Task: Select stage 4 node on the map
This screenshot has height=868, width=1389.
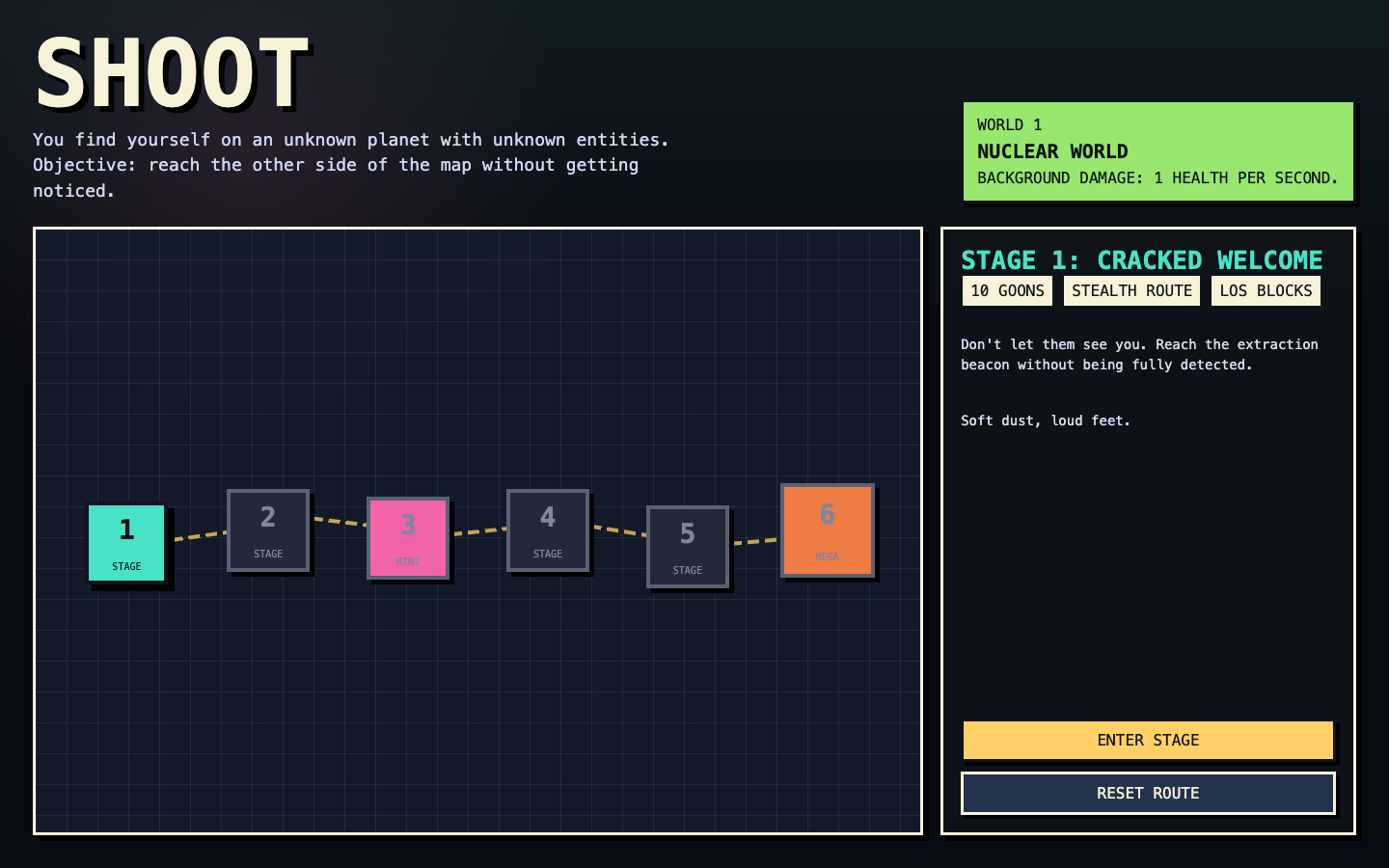Action: coord(548,530)
